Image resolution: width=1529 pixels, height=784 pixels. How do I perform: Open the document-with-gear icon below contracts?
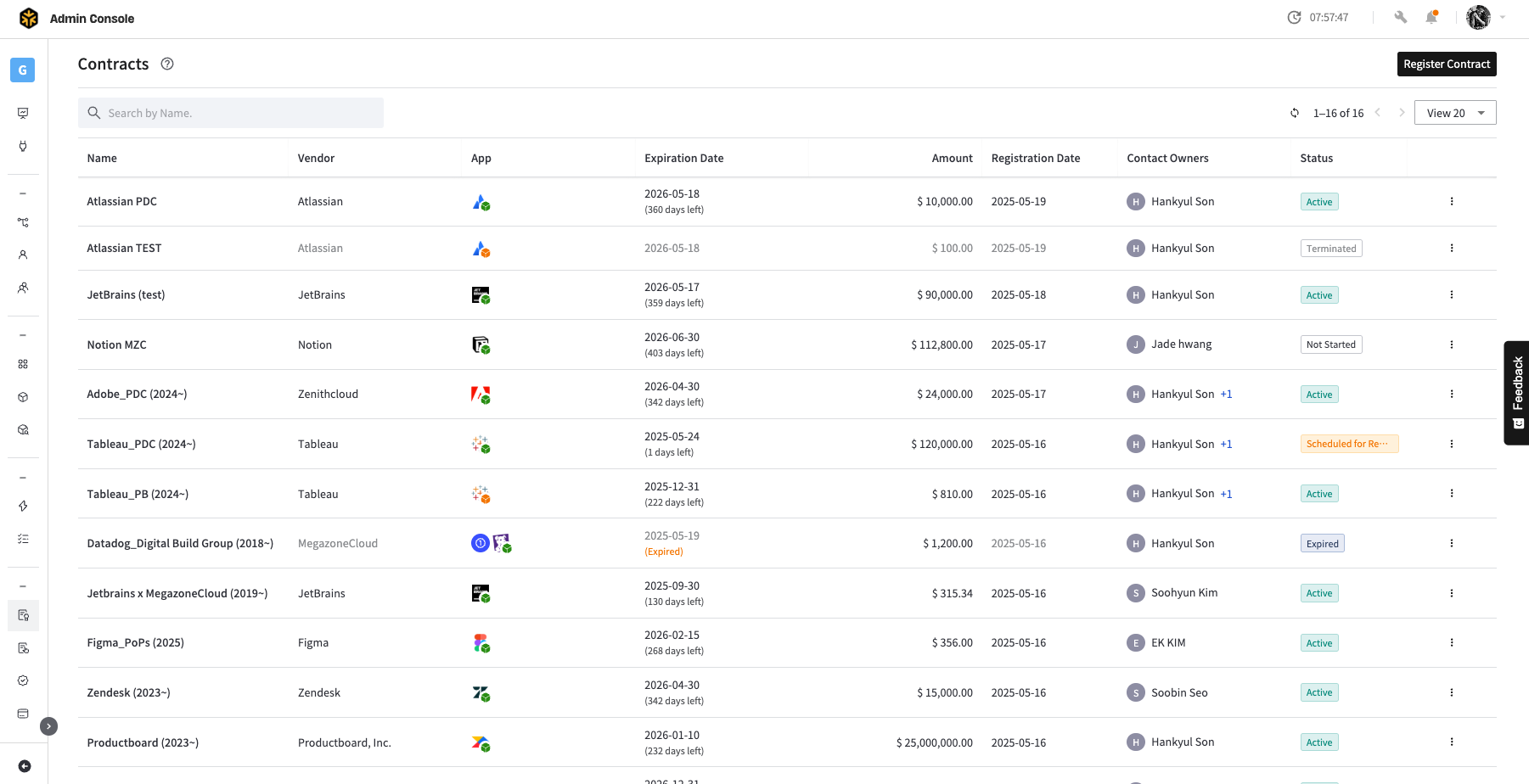click(23, 648)
